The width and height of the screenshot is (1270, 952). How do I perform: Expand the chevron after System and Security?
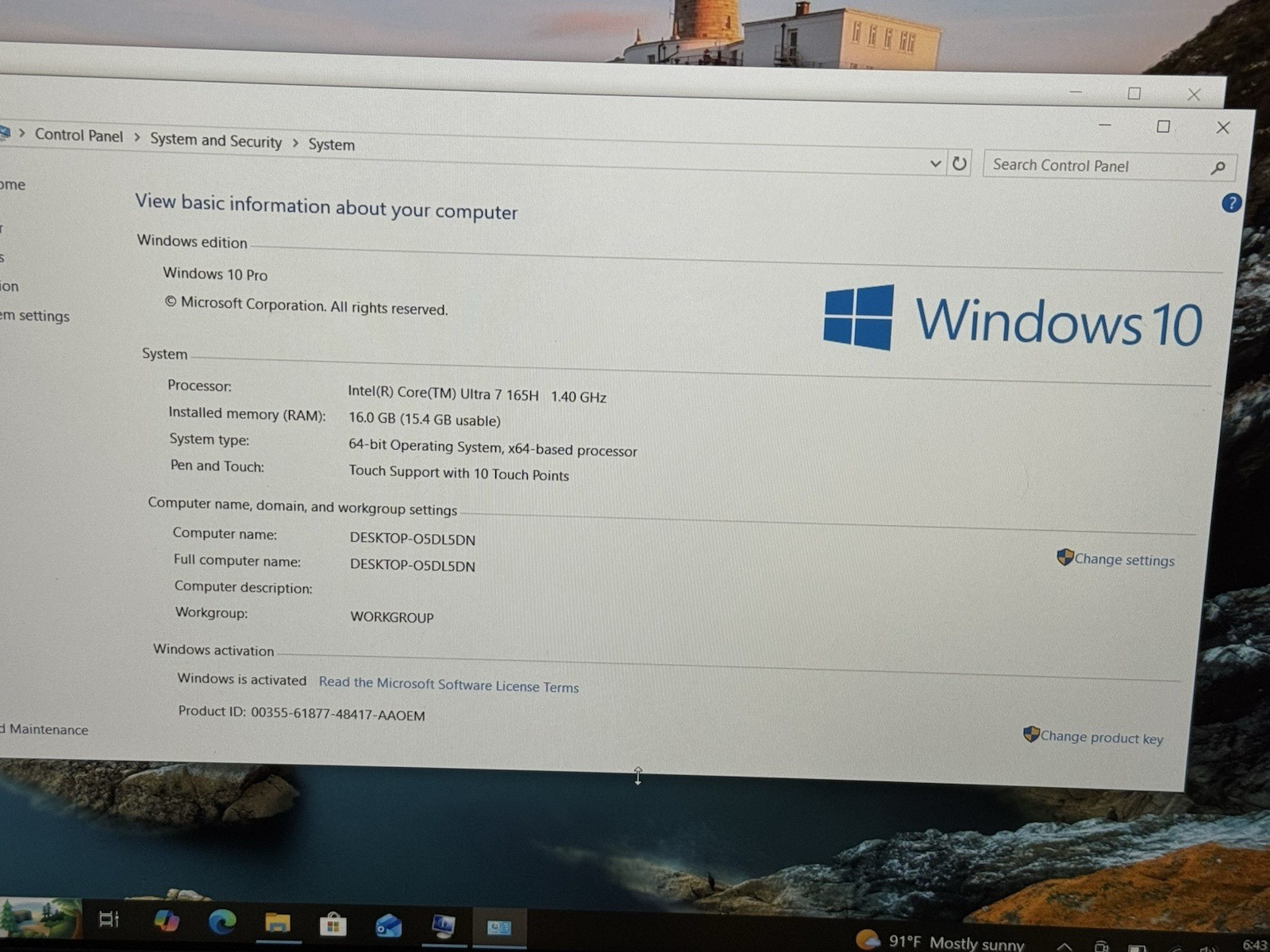point(294,143)
